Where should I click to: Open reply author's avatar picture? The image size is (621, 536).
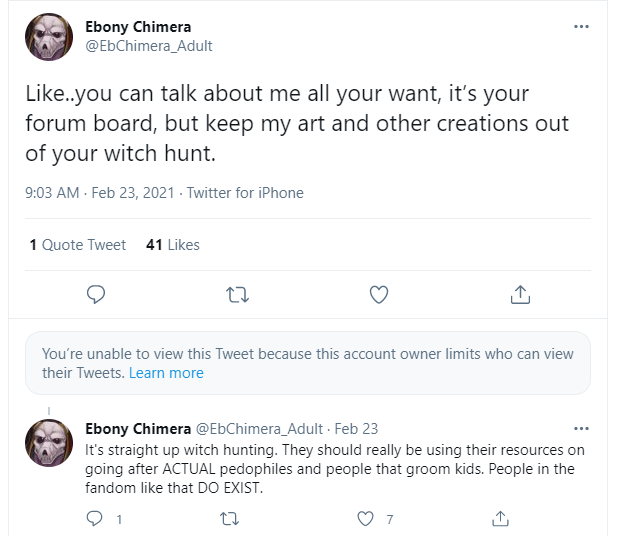[x=49, y=443]
